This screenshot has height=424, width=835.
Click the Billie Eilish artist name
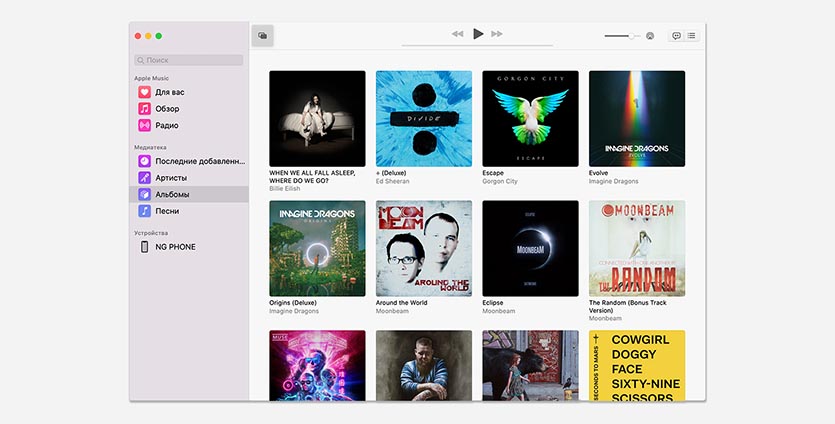(x=284, y=189)
